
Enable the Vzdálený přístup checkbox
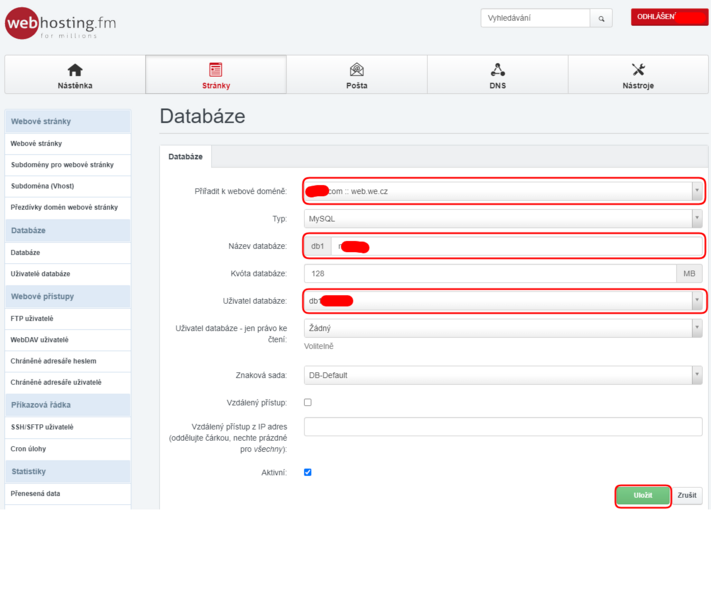click(x=308, y=402)
